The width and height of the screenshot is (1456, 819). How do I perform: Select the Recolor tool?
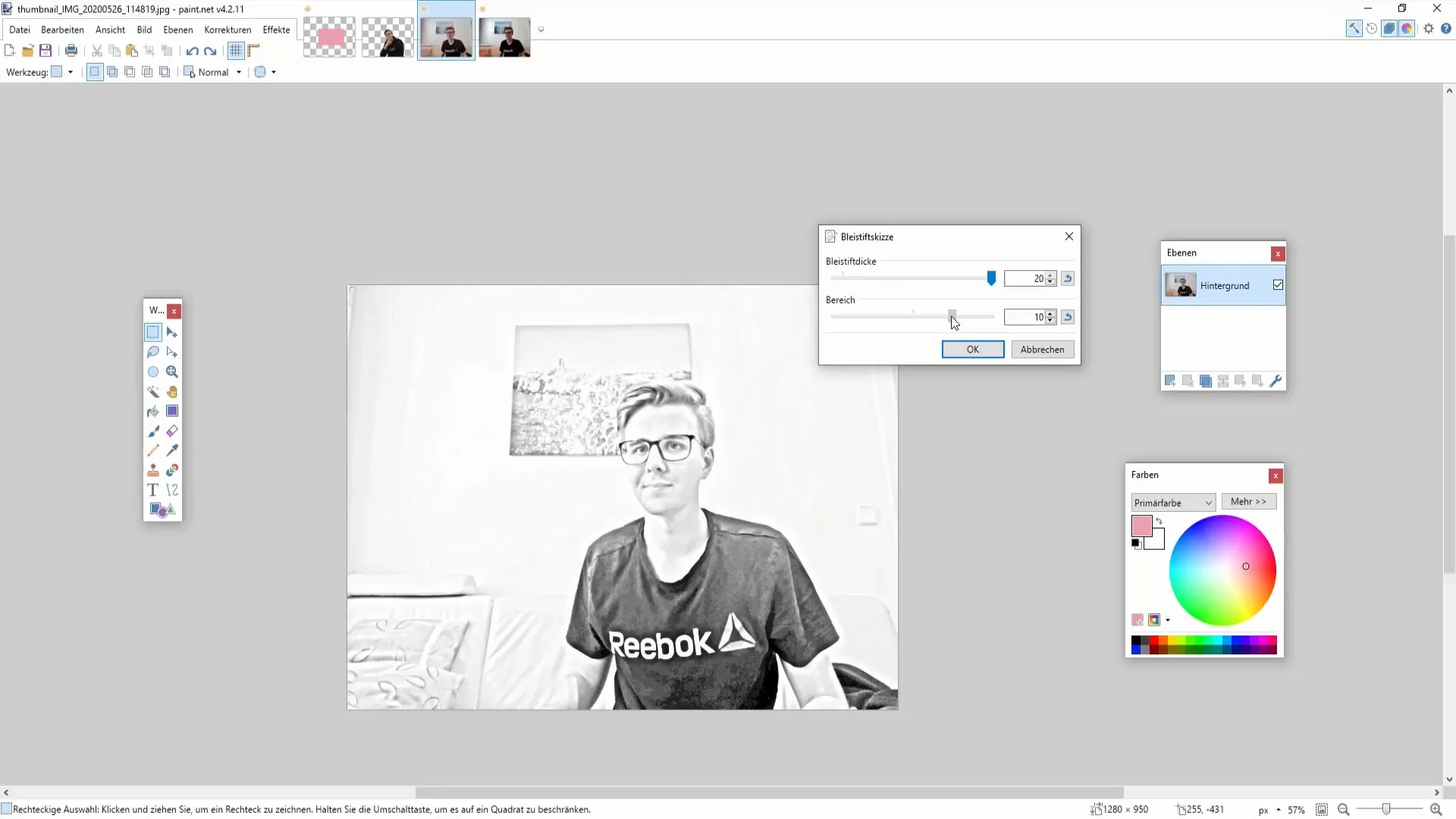pos(172,470)
